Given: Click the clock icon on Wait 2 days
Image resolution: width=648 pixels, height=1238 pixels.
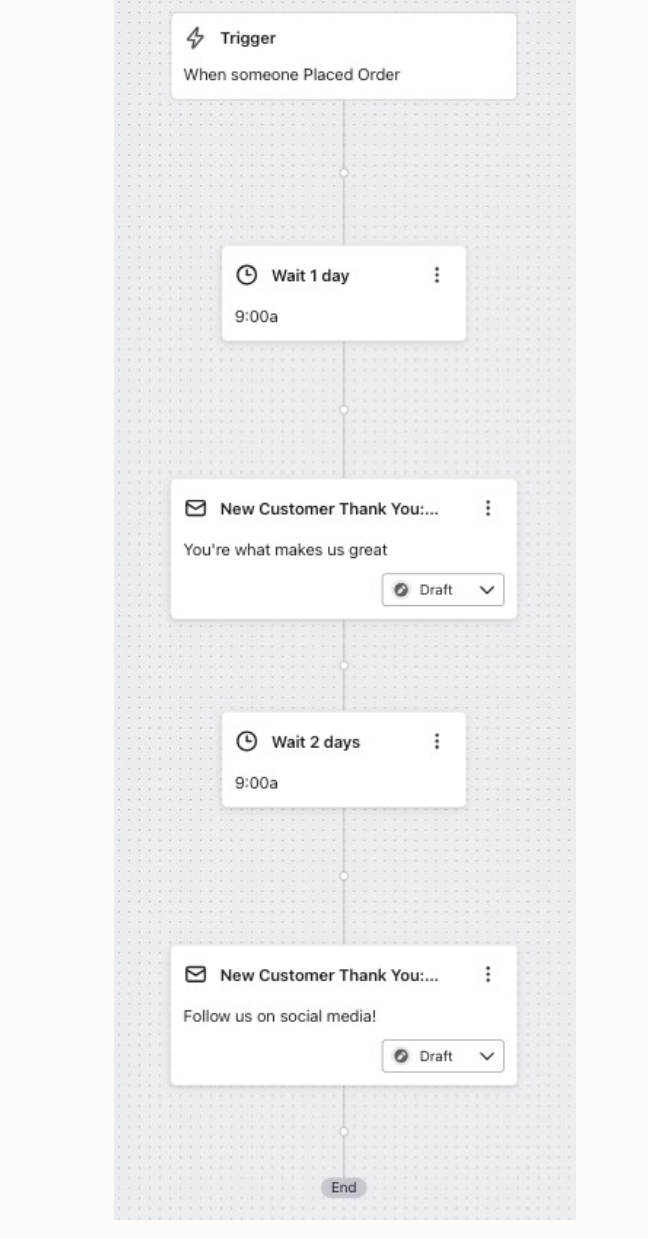Looking at the screenshot, I should click(x=246, y=742).
